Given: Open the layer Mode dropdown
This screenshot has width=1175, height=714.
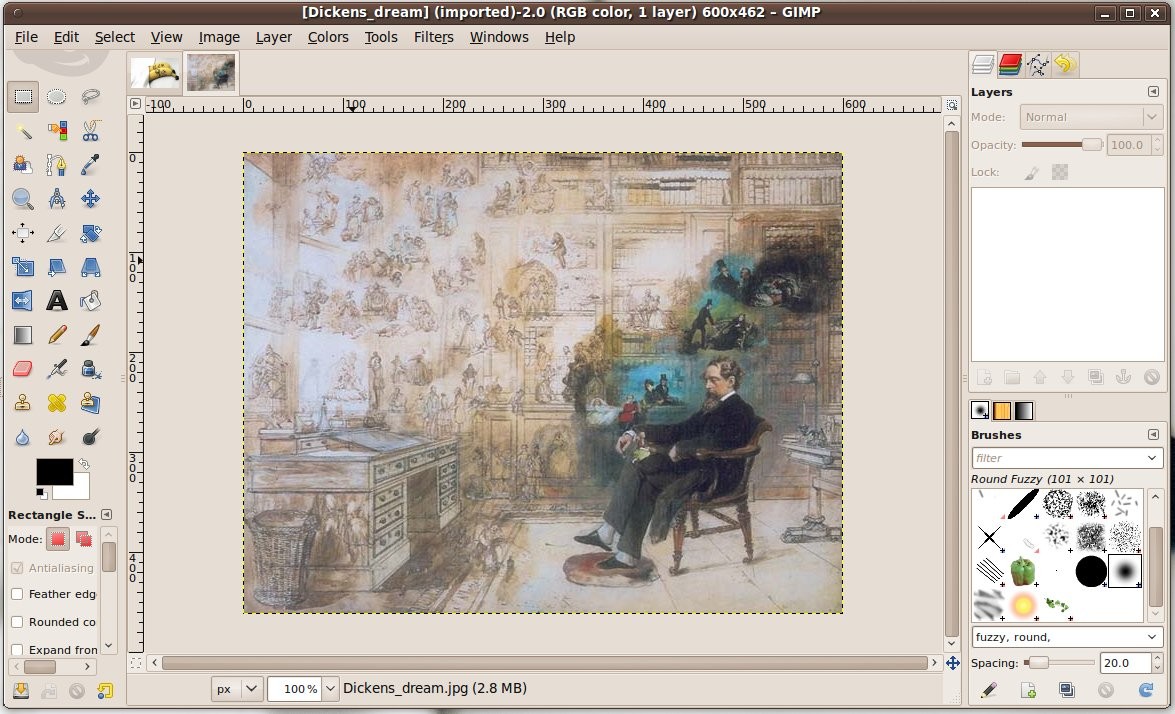Looking at the screenshot, I should click(x=1090, y=117).
